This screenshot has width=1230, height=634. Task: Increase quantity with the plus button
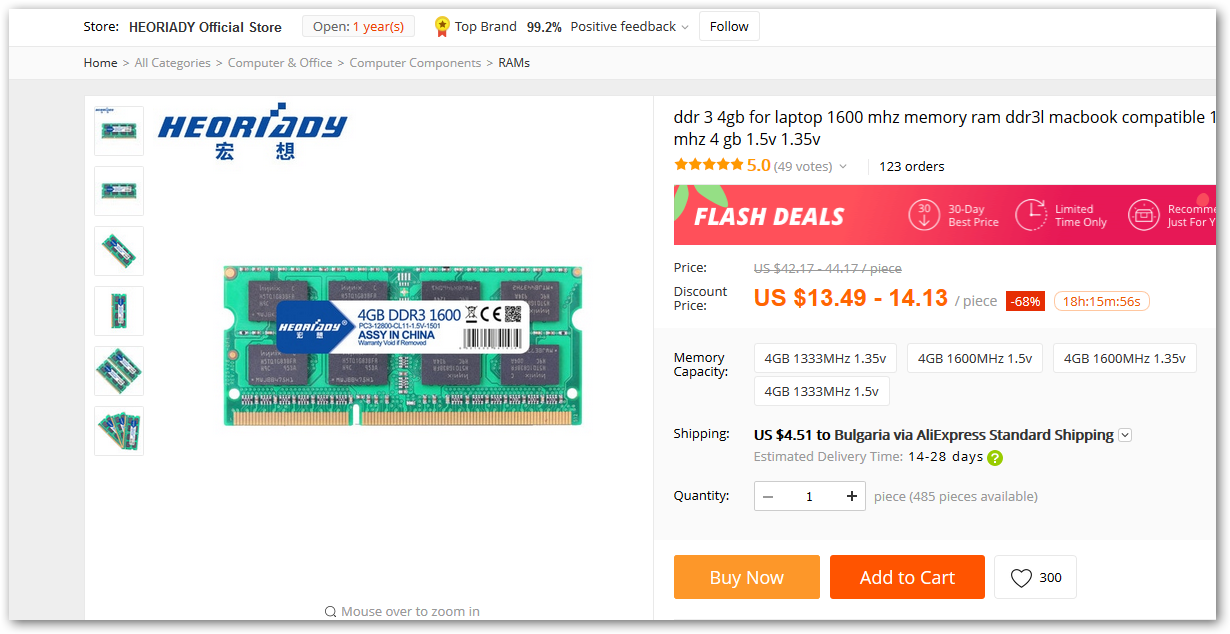[x=851, y=497]
